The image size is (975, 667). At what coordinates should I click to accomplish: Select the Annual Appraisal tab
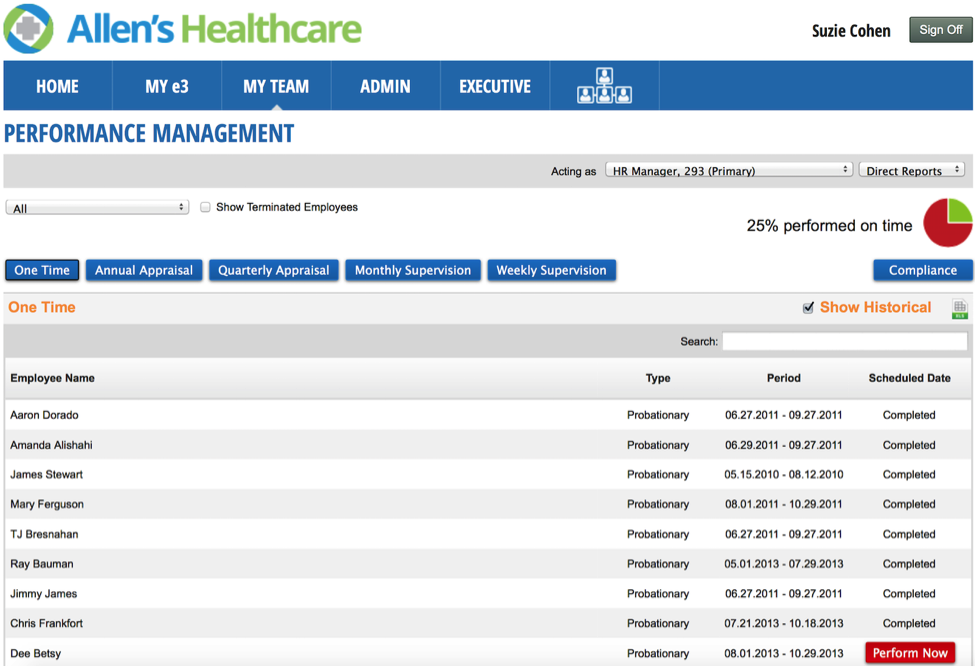pyautogui.click(x=144, y=270)
